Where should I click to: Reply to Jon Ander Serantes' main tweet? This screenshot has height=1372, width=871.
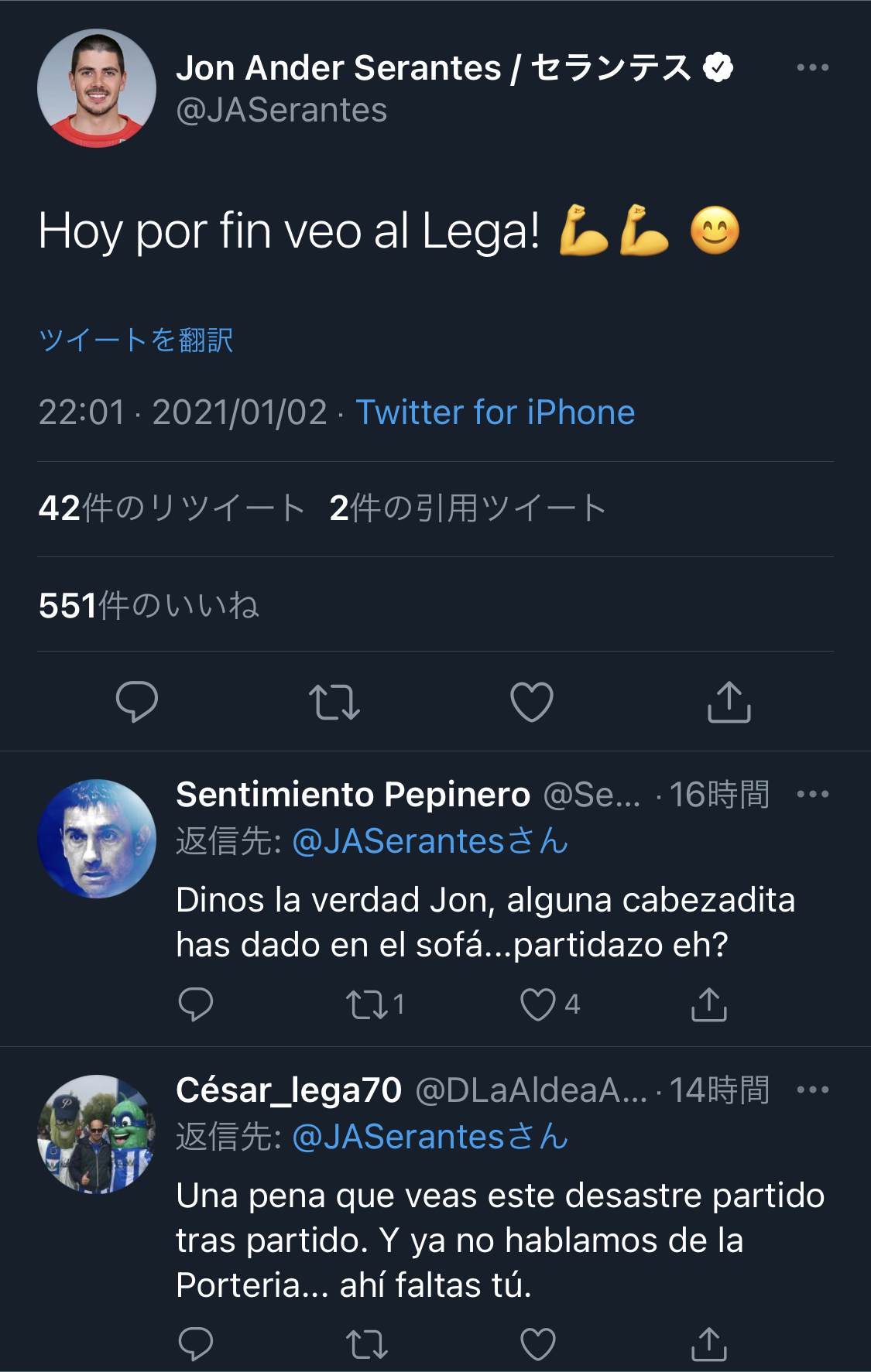(x=136, y=702)
